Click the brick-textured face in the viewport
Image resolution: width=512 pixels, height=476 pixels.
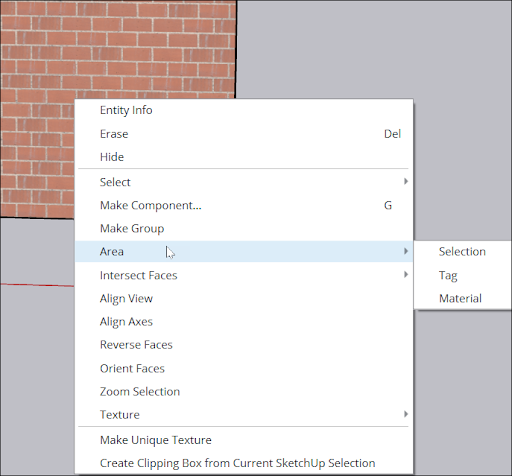click(118, 50)
